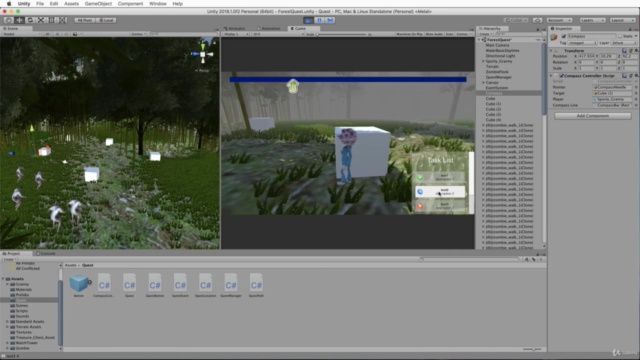This screenshot has height=360, width=640.
Task: Toggle Local/Global handle rotation button
Action: click(x=106, y=20)
